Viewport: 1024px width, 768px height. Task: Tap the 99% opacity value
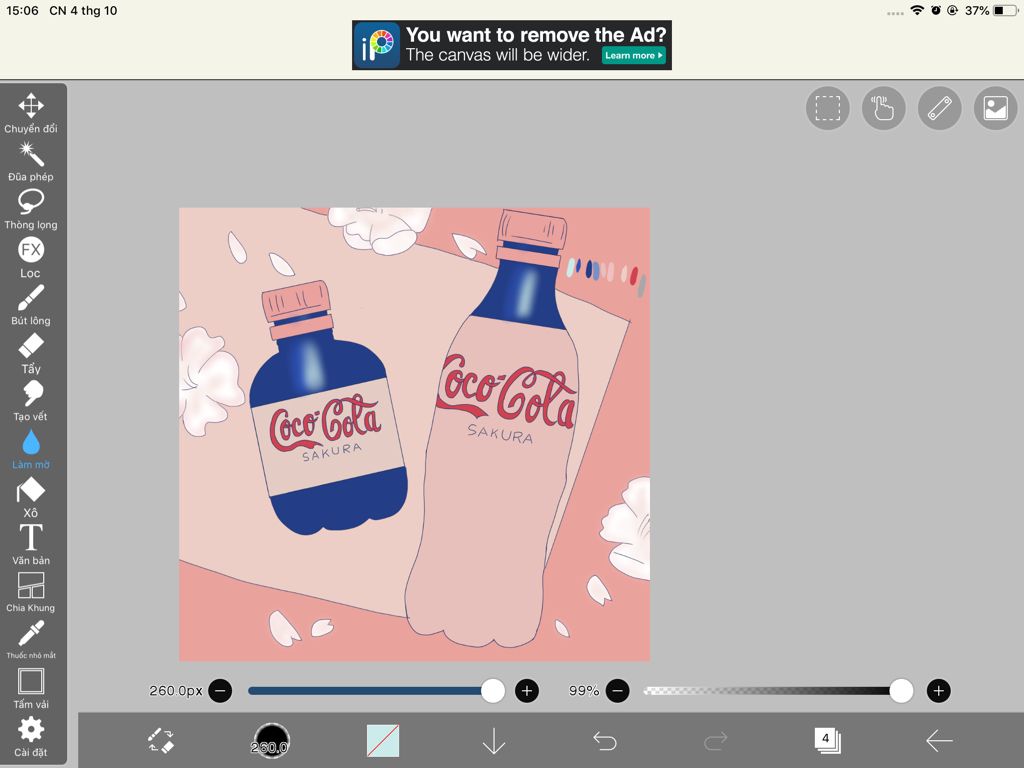pos(584,691)
